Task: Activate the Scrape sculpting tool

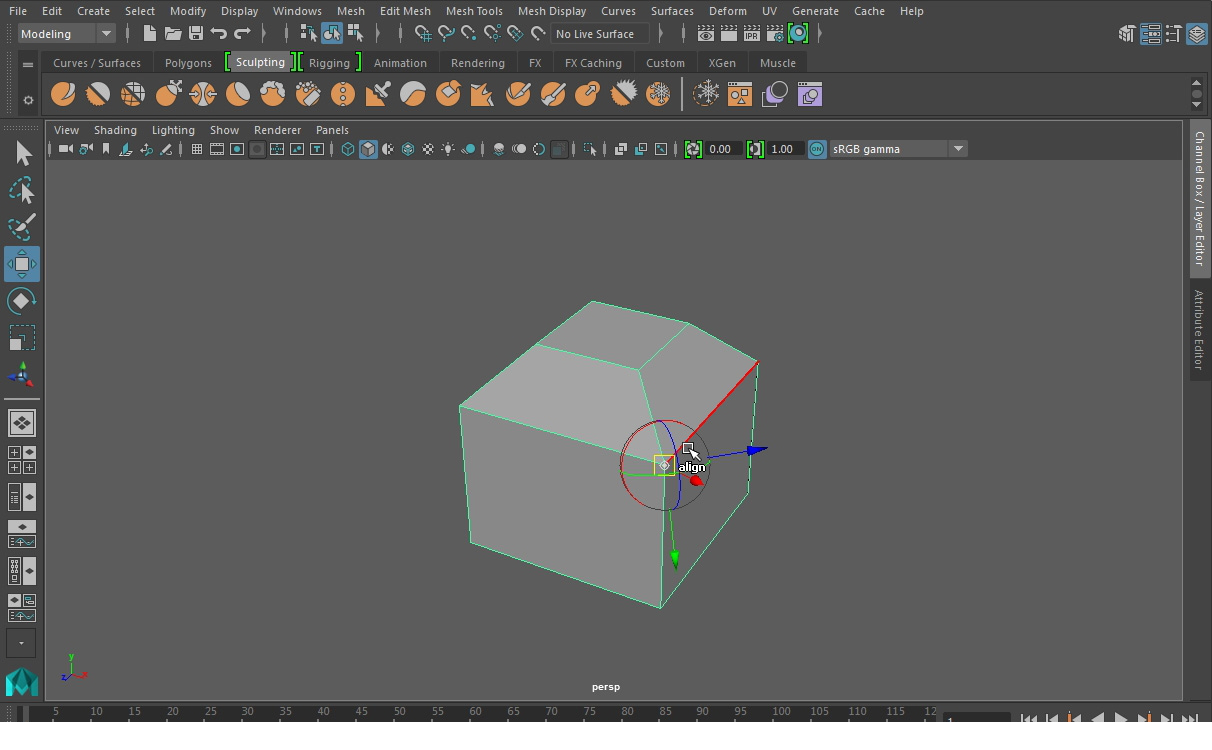Action: [448, 94]
